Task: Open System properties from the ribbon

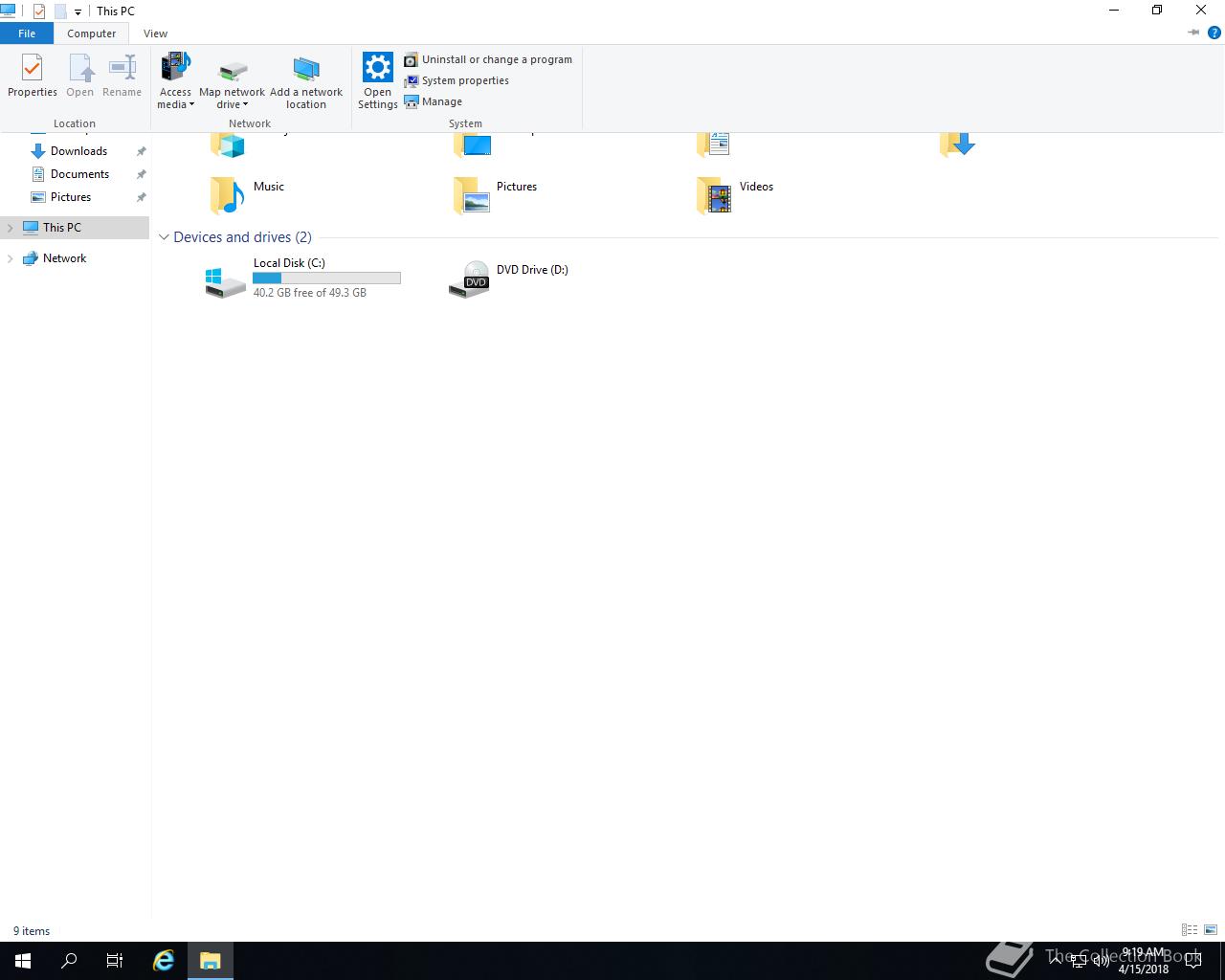Action: [x=457, y=80]
